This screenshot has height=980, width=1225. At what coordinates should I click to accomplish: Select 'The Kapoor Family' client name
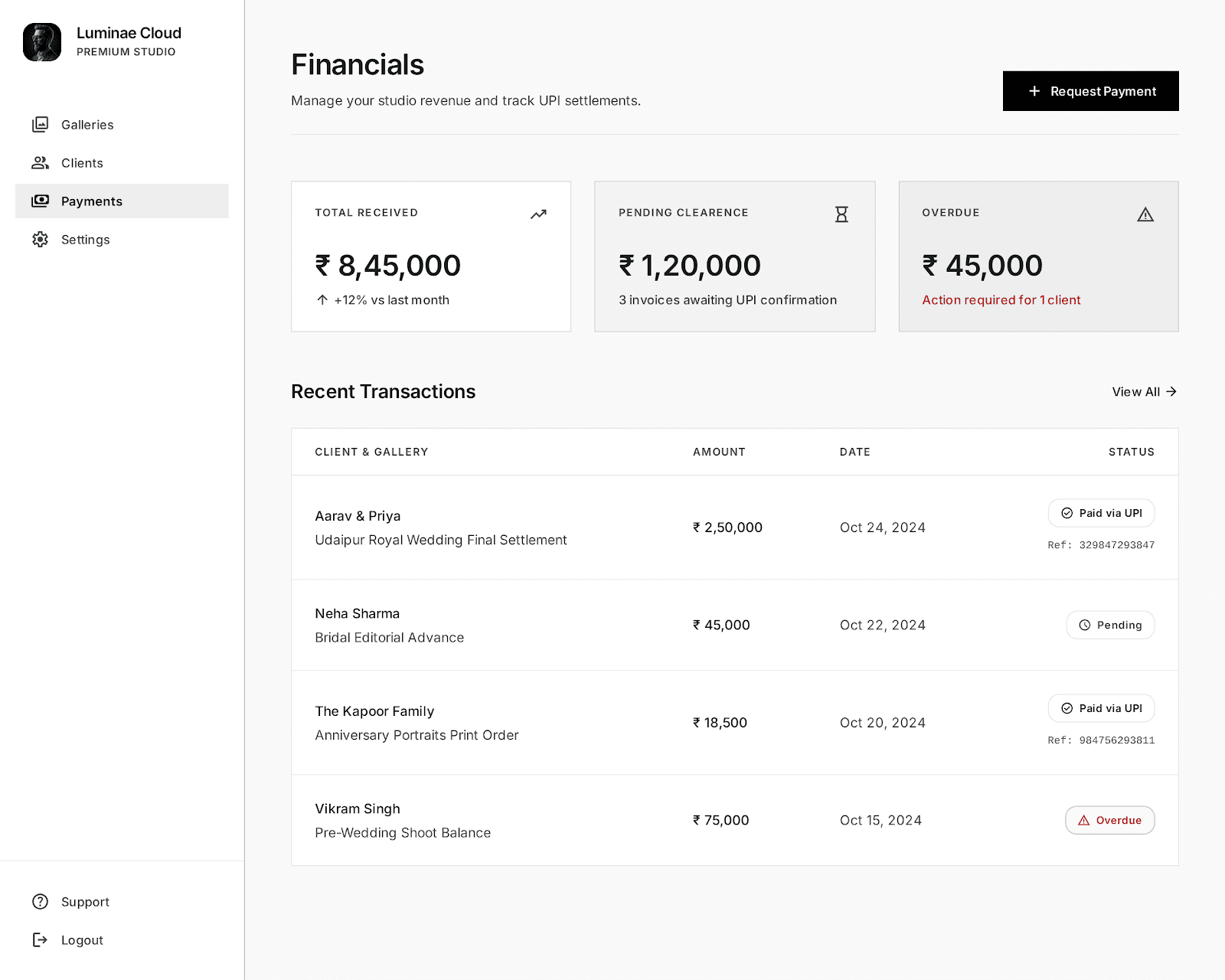coord(374,711)
